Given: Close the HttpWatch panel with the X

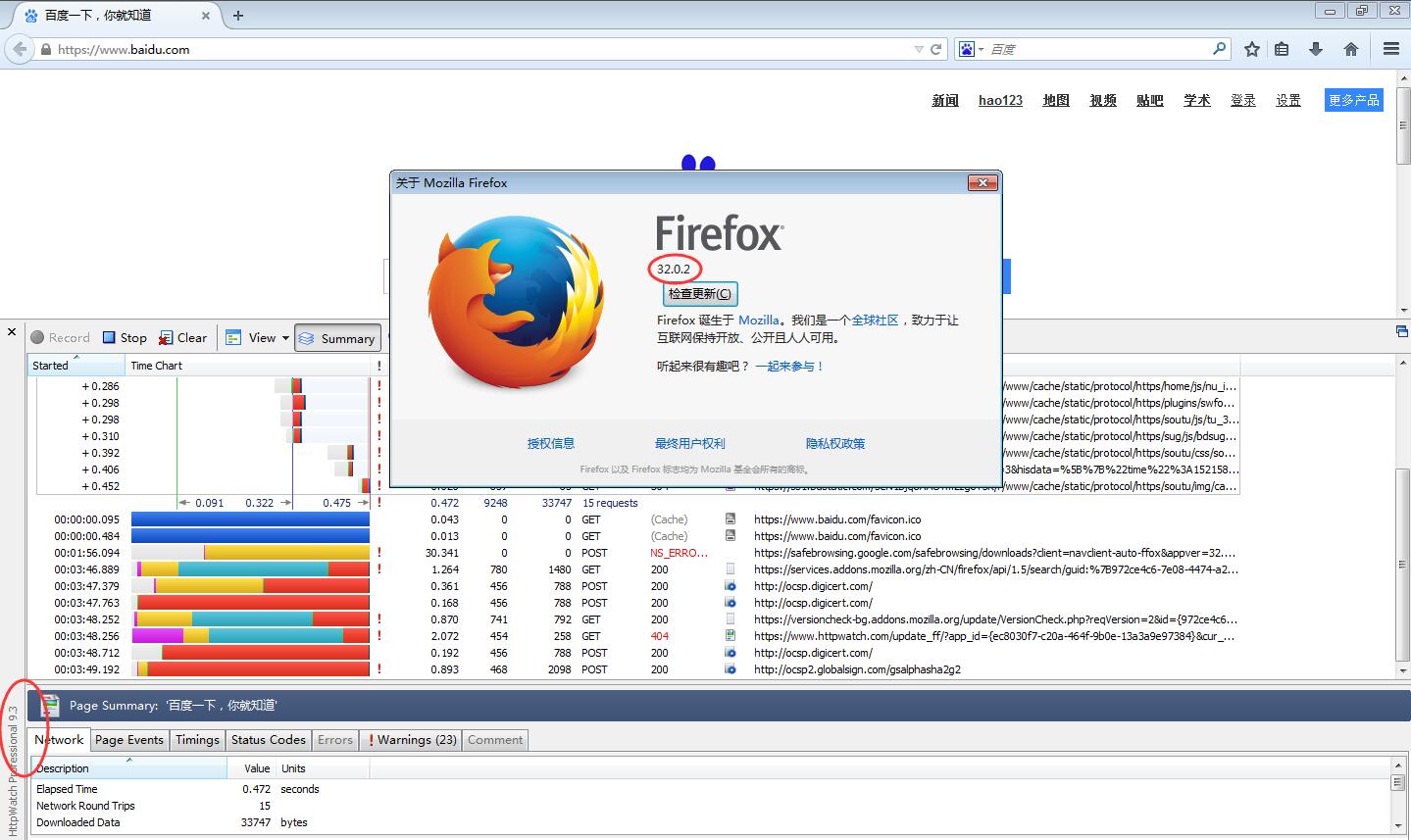Looking at the screenshot, I should pyautogui.click(x=12, y=332).
